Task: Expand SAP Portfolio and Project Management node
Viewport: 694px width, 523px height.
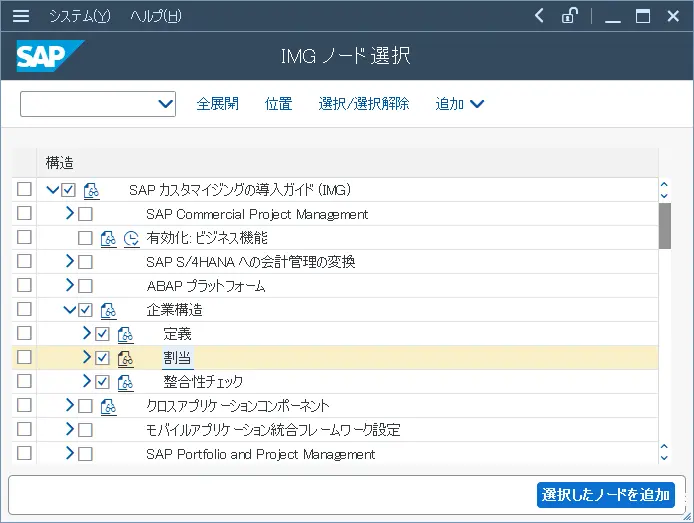Action: [x=70, y=453]
